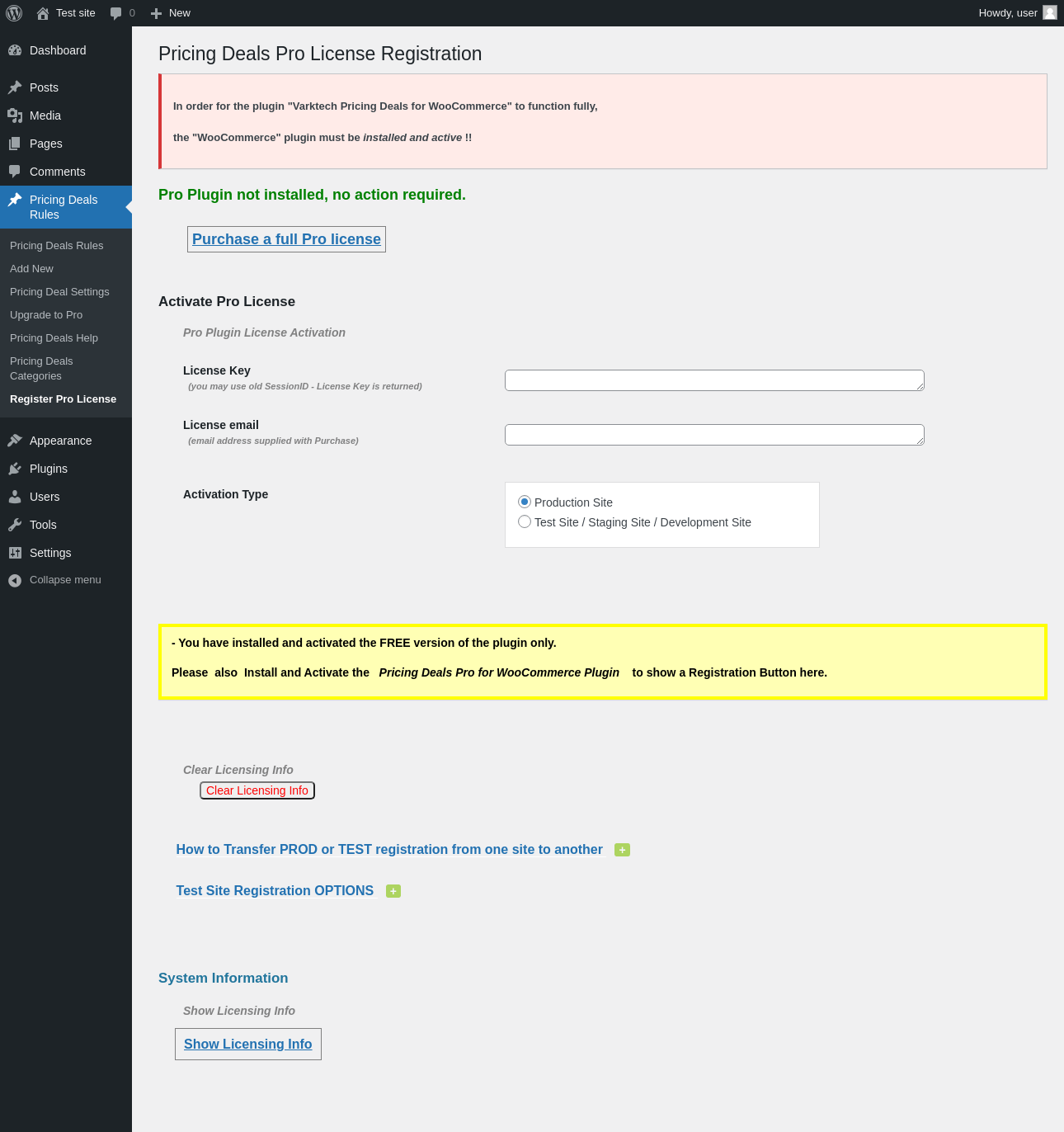Click the Media icon in sidebar
Image resolution: width=1064 pixels, height=1132 pixels.
coord(15,116)
